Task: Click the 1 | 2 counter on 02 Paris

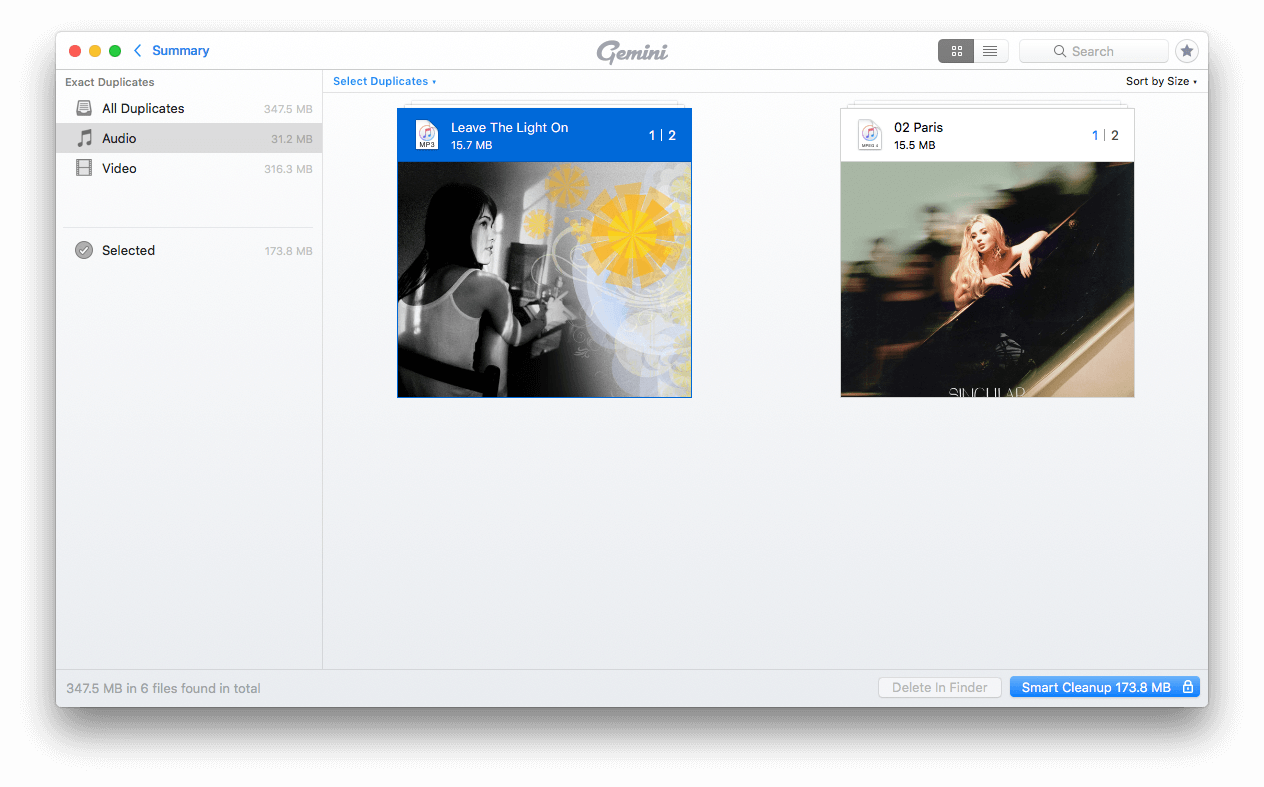Action: coord(1105,135)
